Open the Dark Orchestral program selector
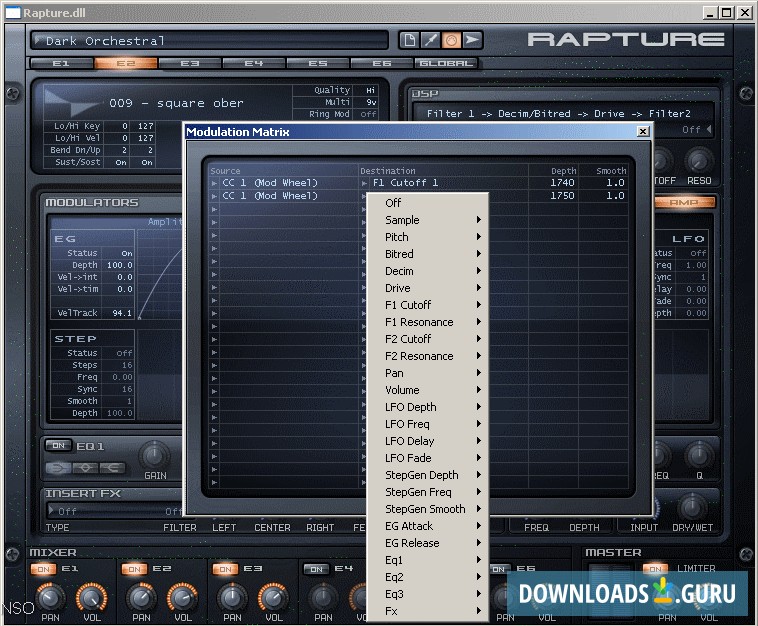This screenshot has width=758, height=626. pyautogui.click(x=210, y=40)
